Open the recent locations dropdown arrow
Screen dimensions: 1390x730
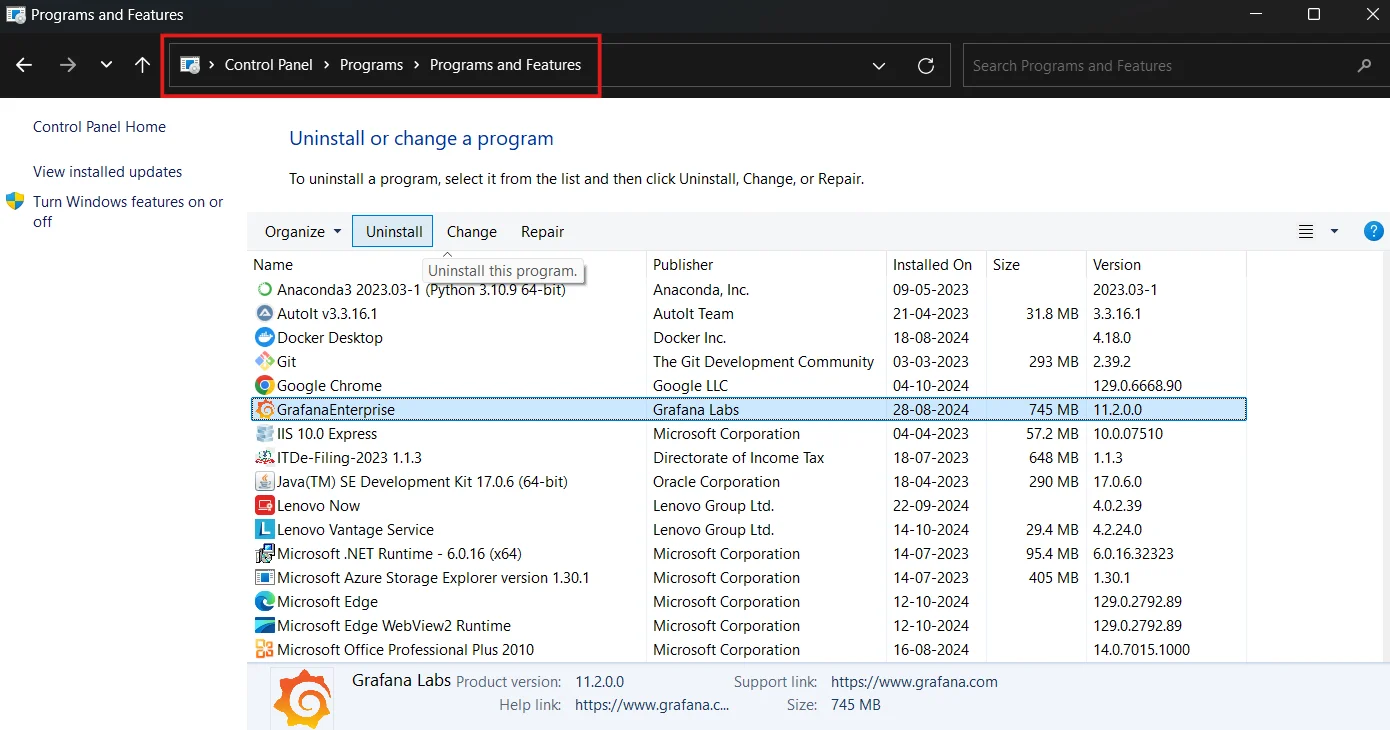[x=106, y=65]
